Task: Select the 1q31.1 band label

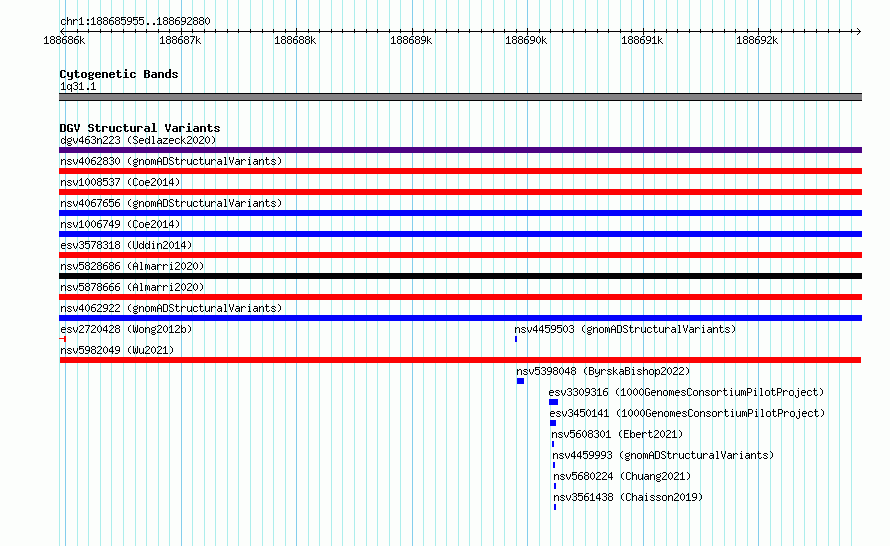Action: [x=78, y=86]
